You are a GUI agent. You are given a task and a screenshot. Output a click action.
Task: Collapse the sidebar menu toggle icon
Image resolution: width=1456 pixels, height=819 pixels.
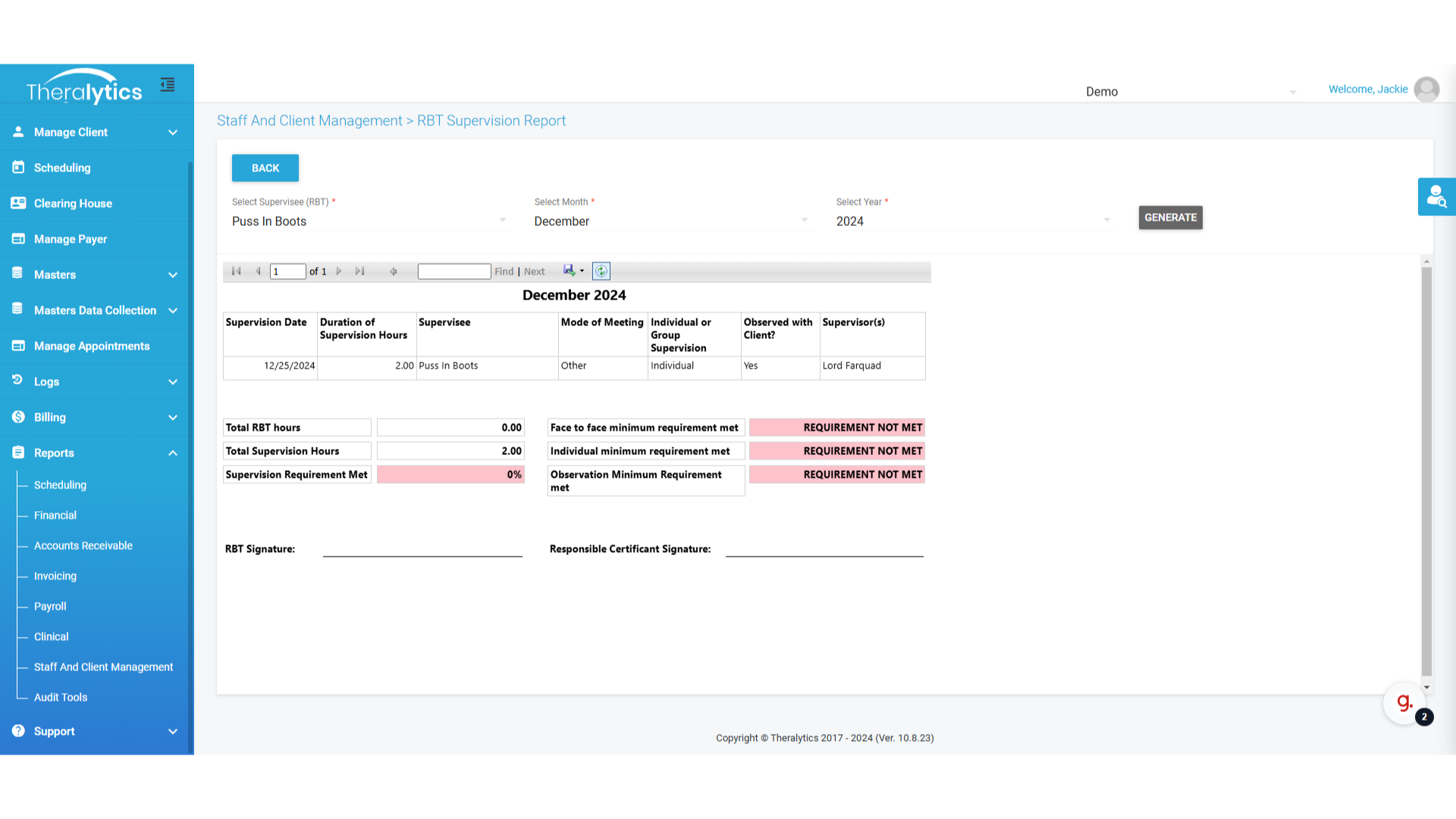pyautogui.click(x=168, y=85)
